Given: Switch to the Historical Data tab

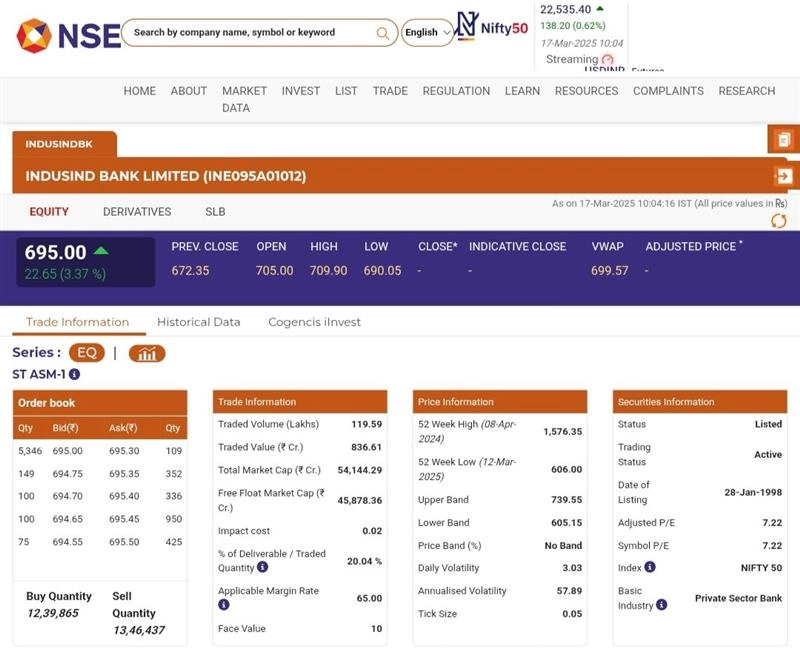Looking at the screenshot, I should [198, 322].
